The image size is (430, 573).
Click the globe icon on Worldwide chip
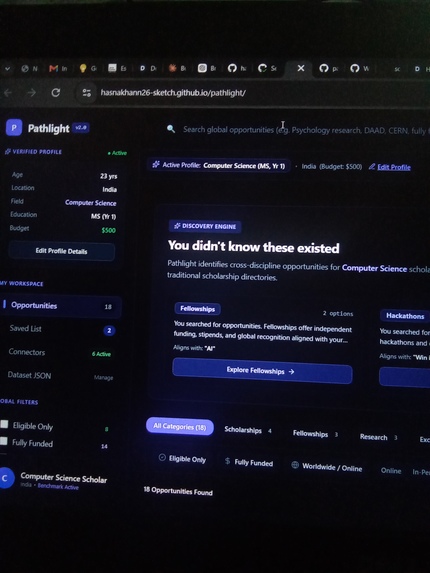click(295, 465)
